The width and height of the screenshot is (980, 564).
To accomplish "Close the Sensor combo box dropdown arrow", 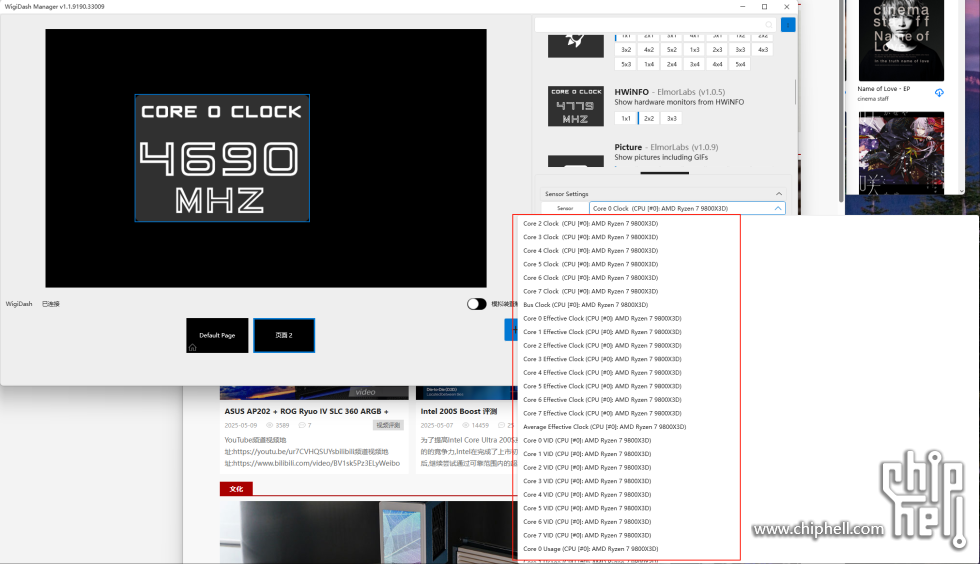I will coord(778,208).
